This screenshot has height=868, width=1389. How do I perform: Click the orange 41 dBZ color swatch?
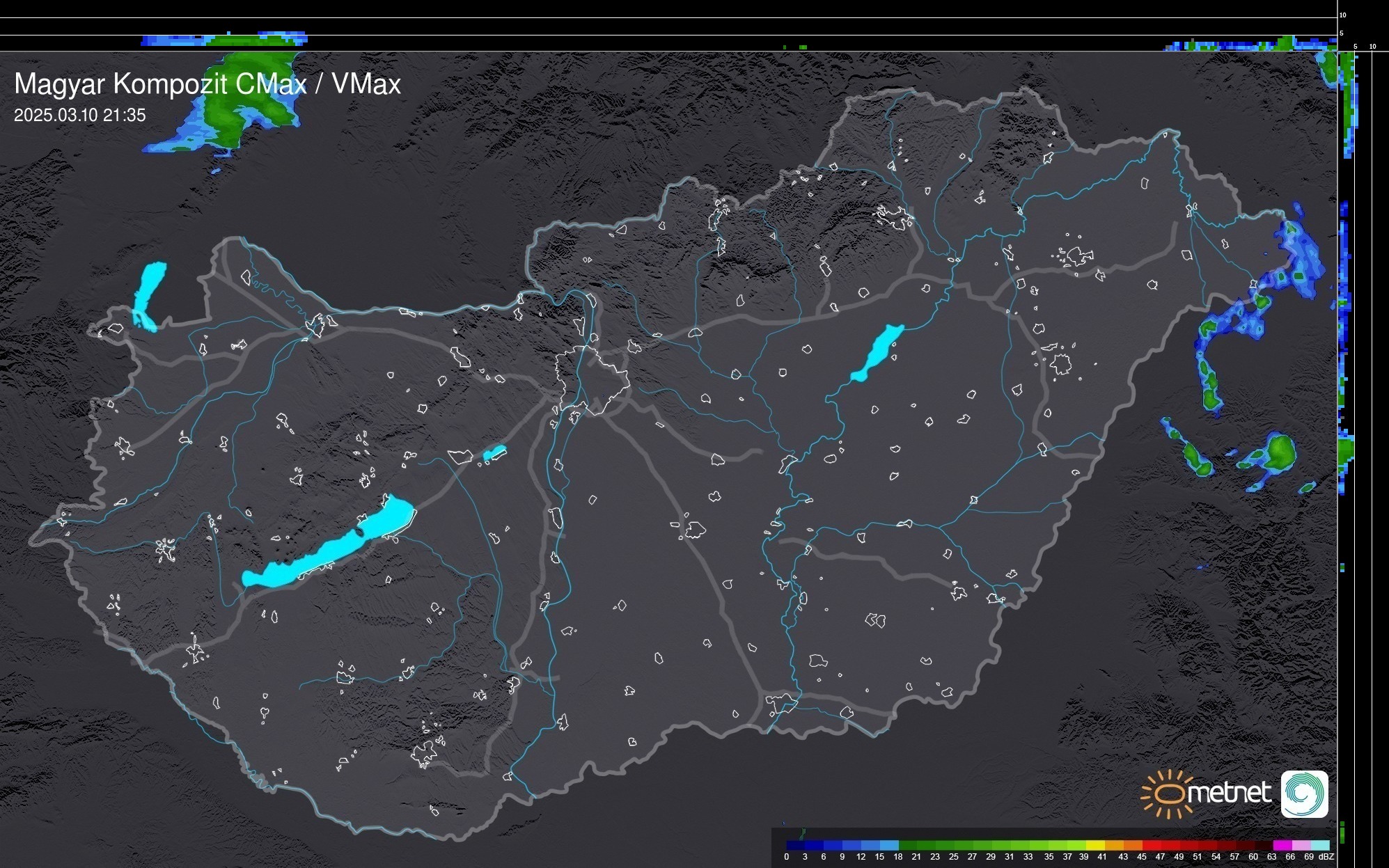click(x=1113, y=846)
